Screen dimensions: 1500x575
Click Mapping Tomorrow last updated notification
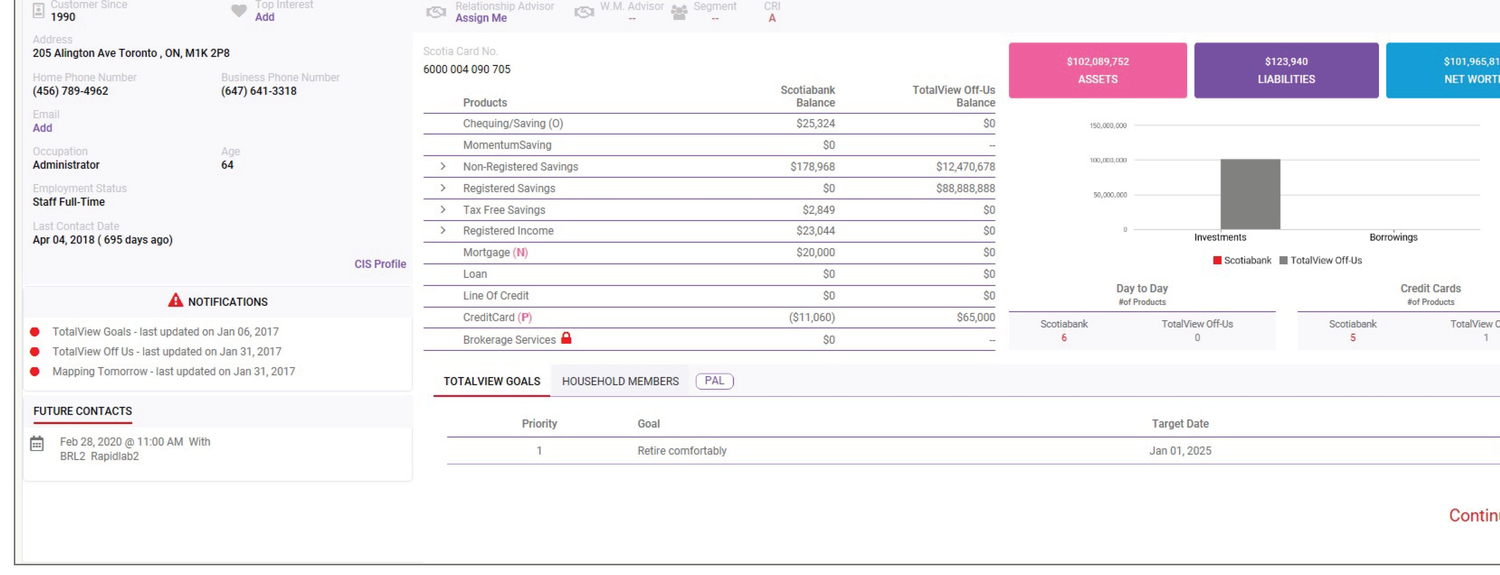[x=174, y=372]
